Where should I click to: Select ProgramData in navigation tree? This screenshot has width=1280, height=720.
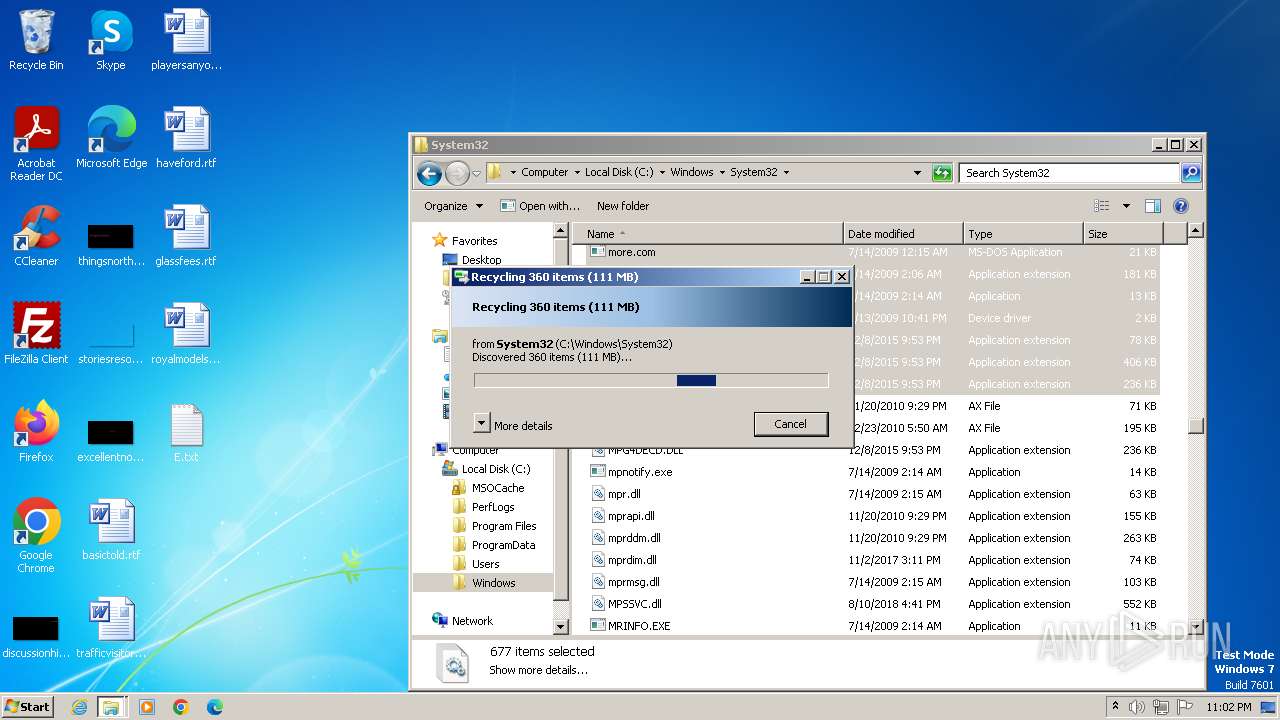coord(503,545)
